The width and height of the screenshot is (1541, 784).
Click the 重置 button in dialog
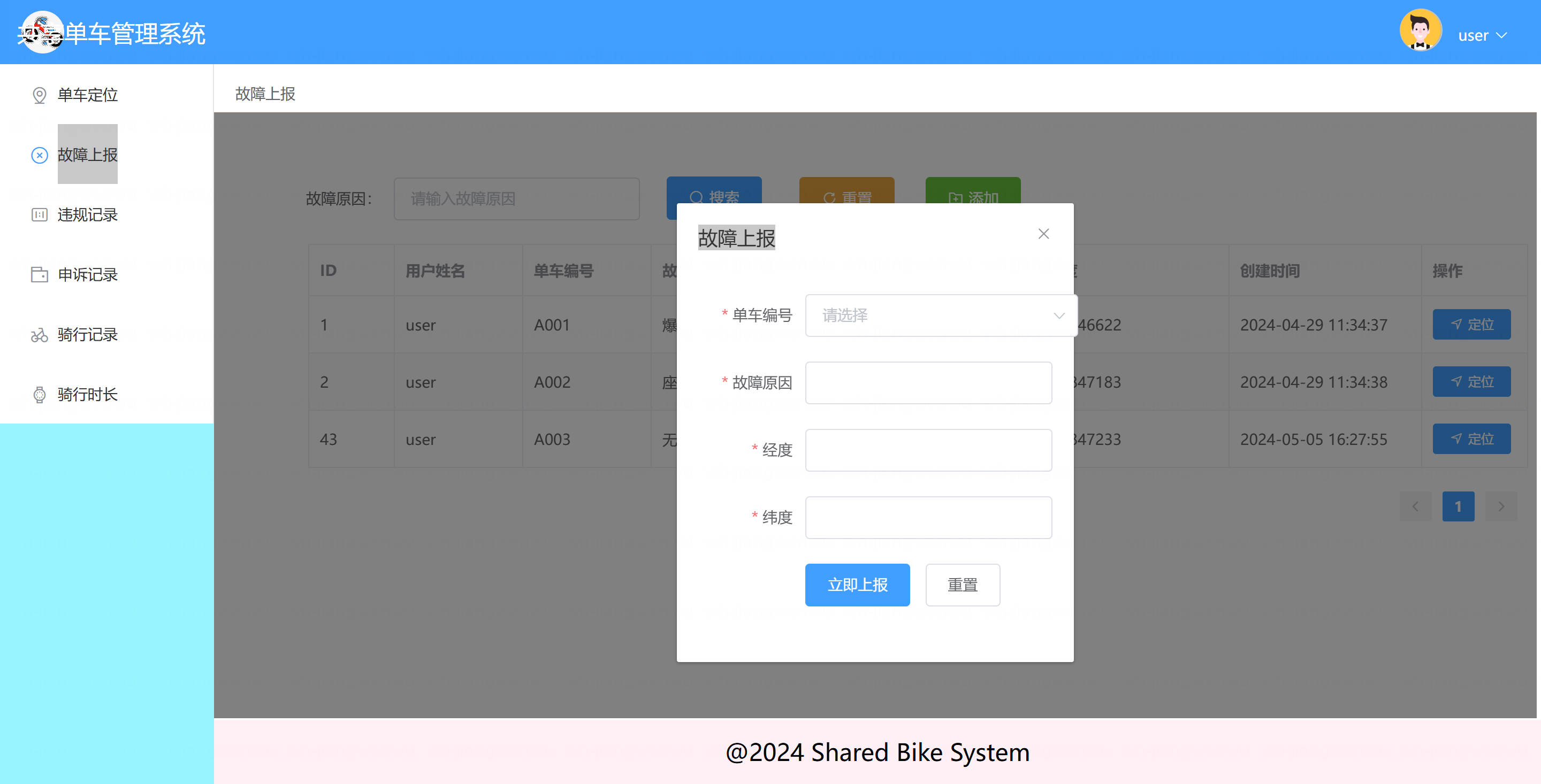pyautogui.click(x=962, y=585)
